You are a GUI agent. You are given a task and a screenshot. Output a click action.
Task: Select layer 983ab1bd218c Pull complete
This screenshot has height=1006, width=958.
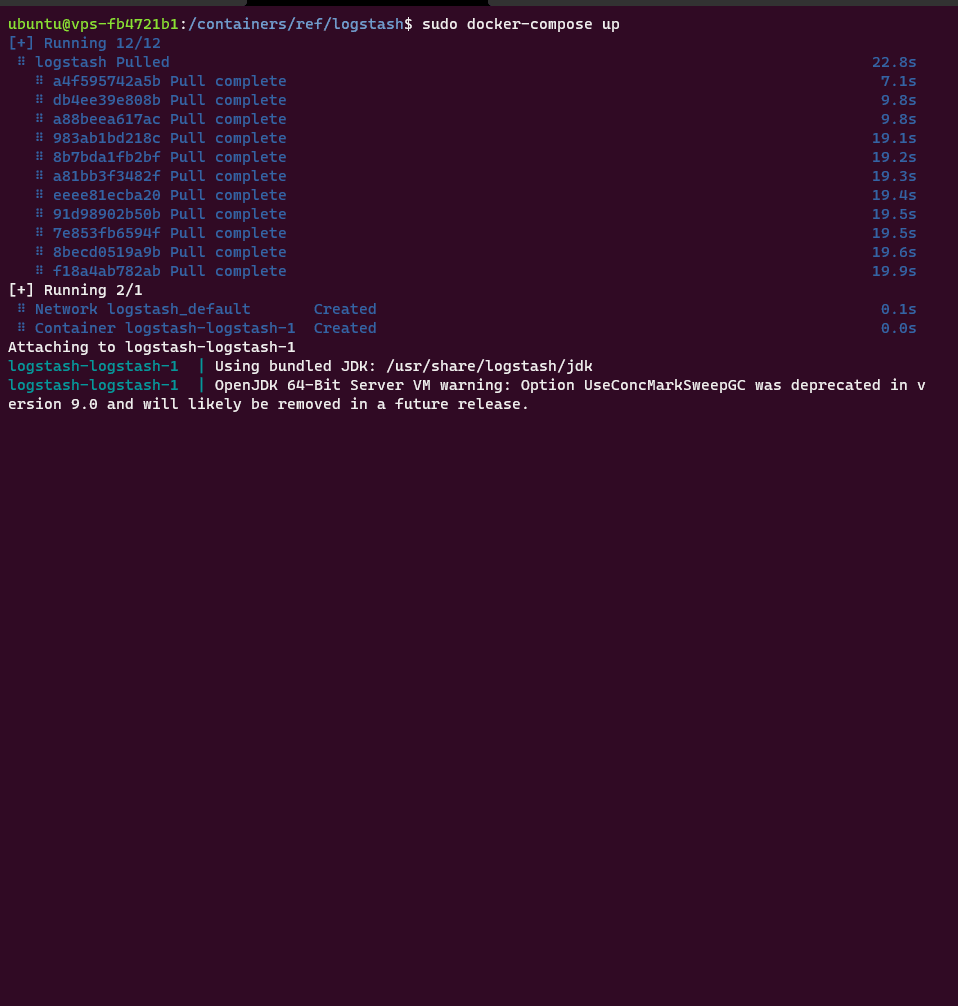(169, 138)
